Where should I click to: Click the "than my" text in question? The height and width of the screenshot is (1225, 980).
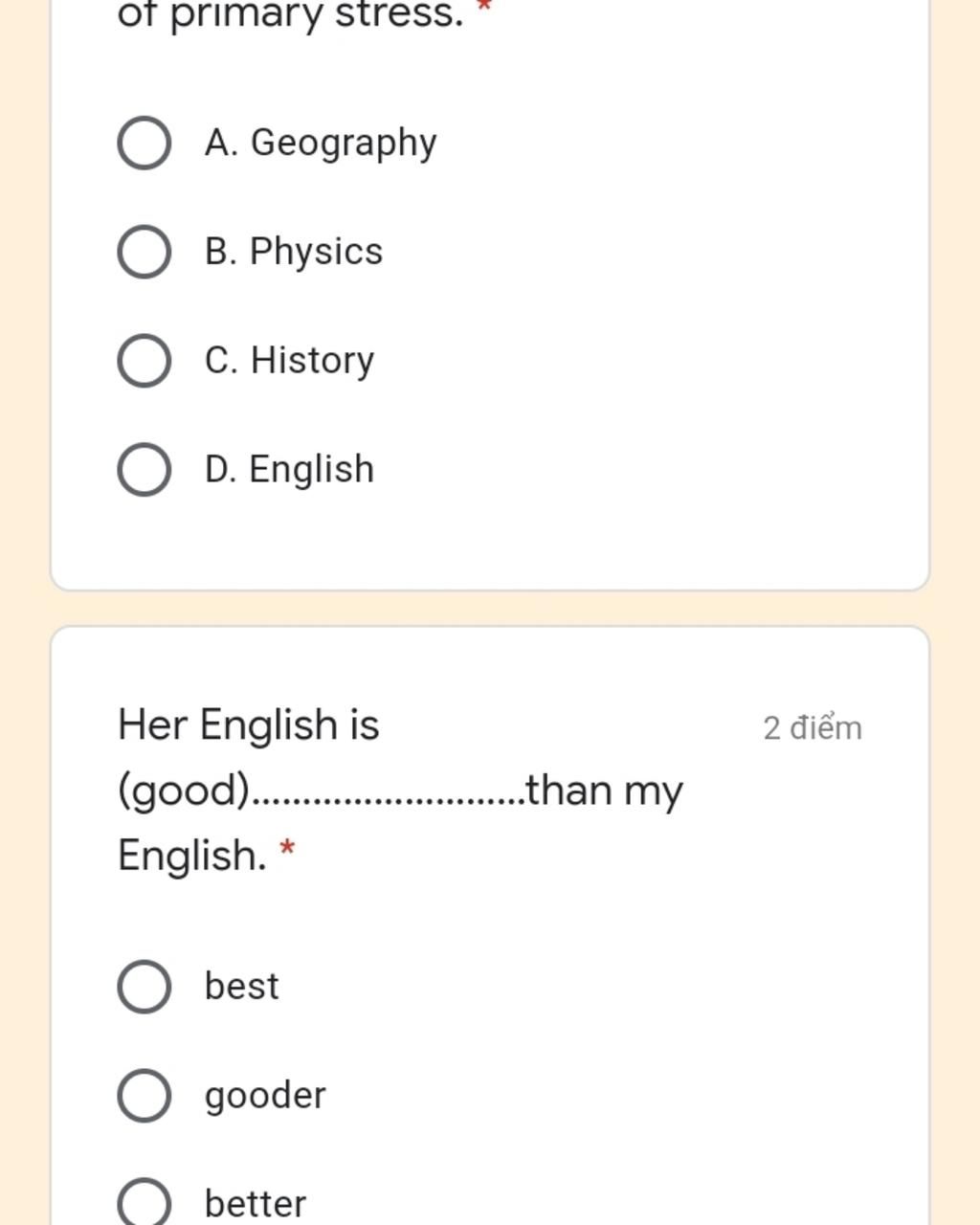604,791
